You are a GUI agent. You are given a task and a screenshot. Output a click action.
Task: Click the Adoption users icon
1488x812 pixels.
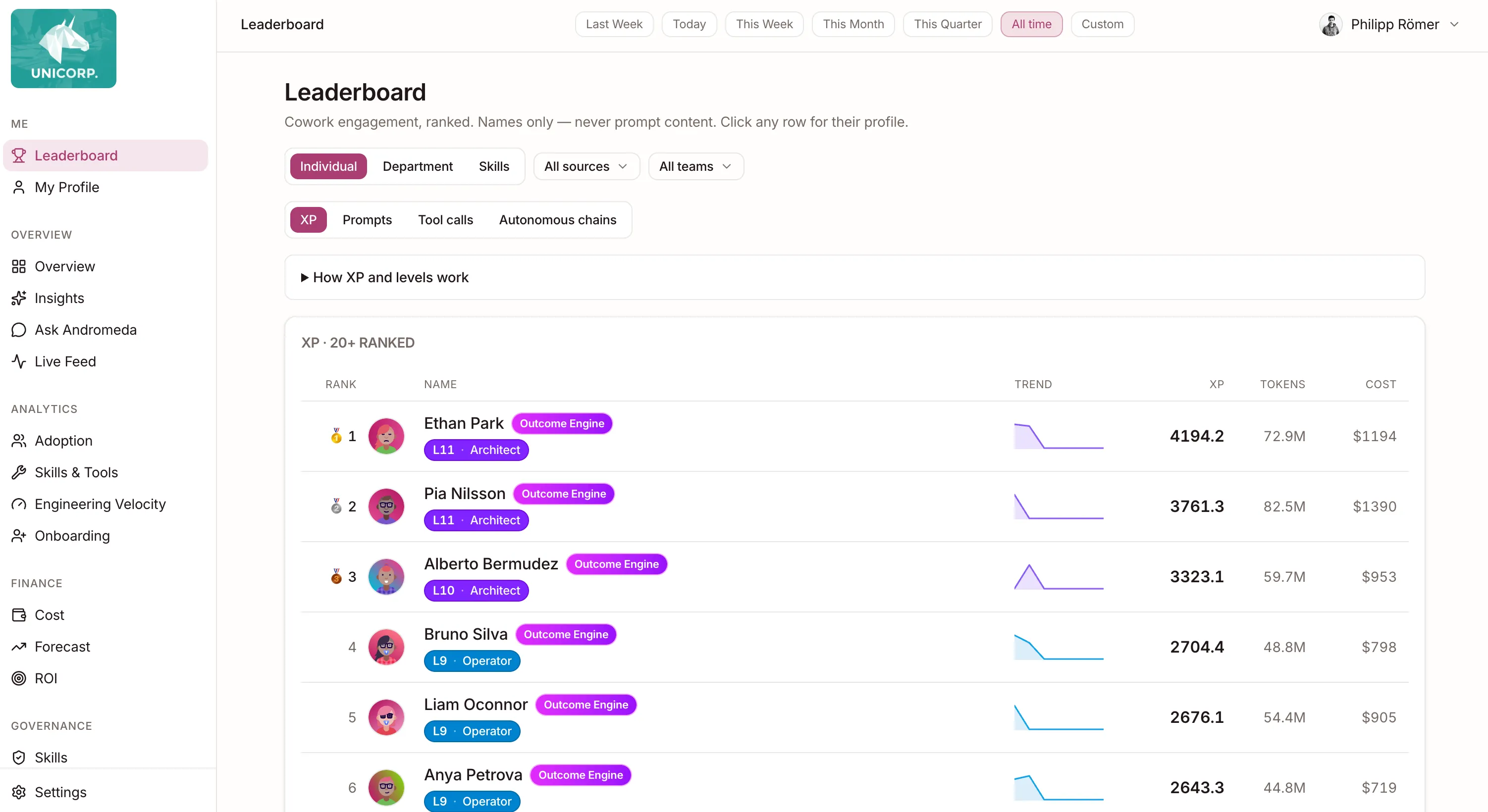click(x=19, y=441)
